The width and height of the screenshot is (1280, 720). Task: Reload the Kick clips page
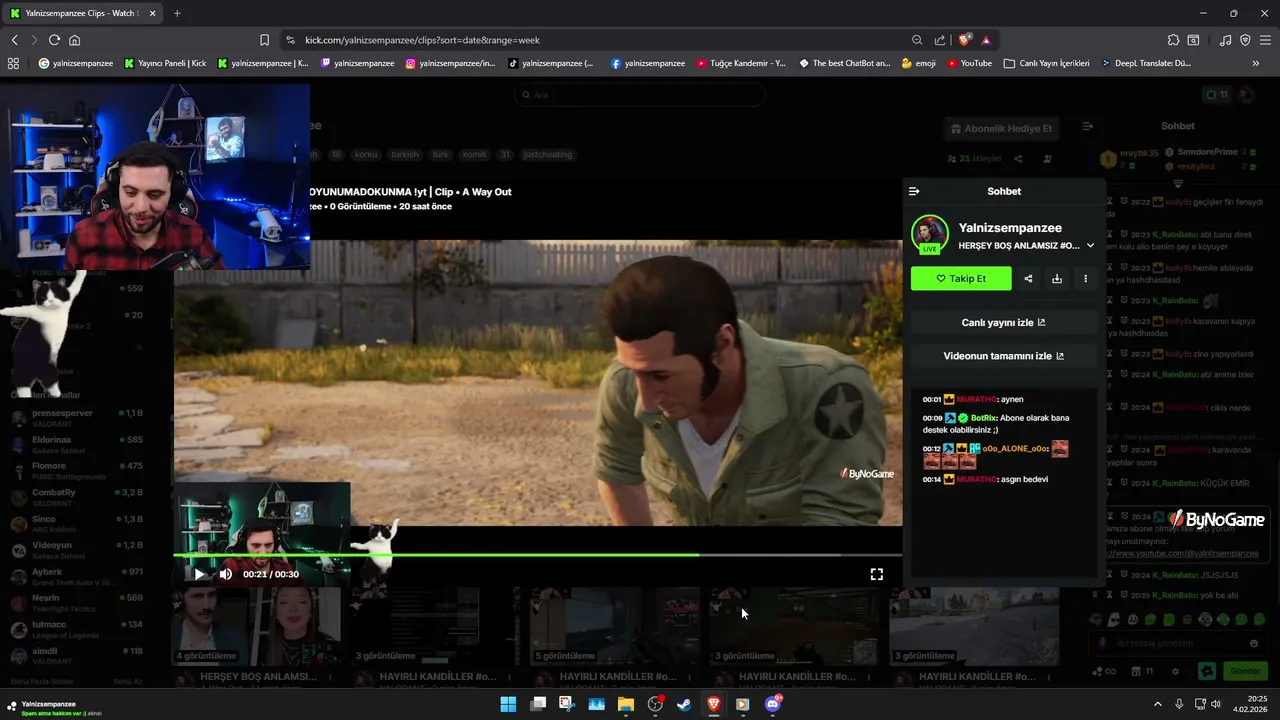click(x=54, y=40)
